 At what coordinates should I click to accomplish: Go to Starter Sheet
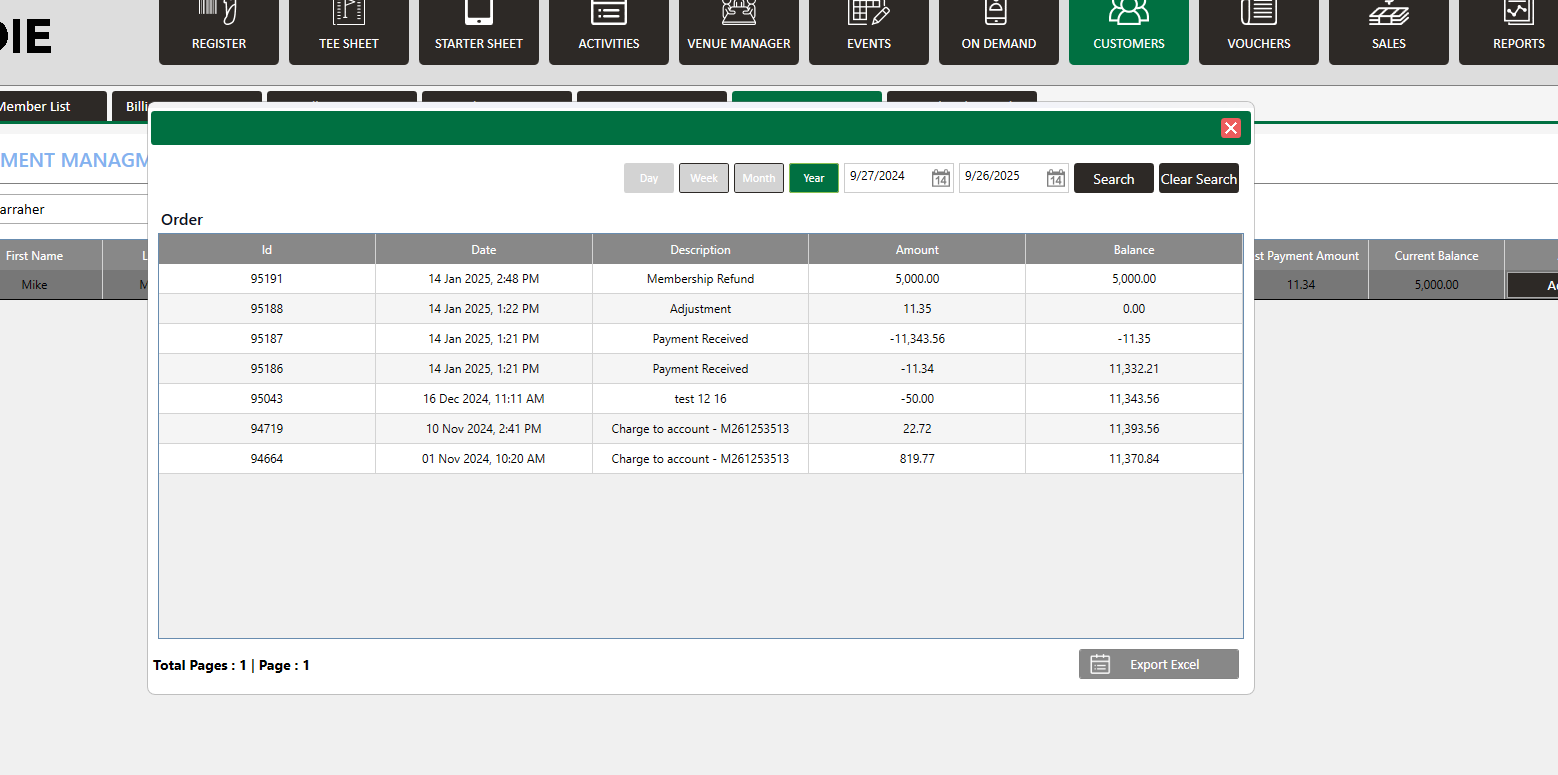pyautogui.click(x=479, y=32)
